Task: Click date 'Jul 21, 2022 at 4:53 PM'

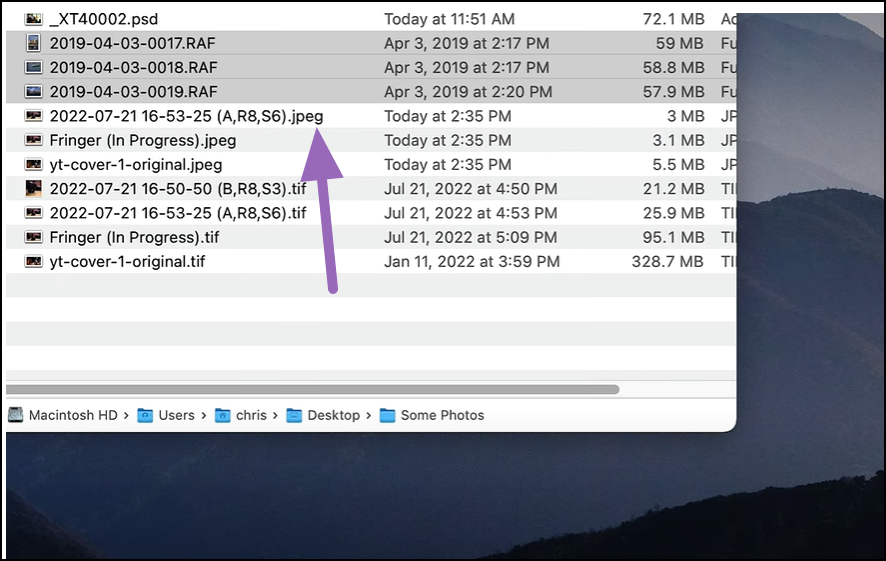Action: click(x=471, y=213)
